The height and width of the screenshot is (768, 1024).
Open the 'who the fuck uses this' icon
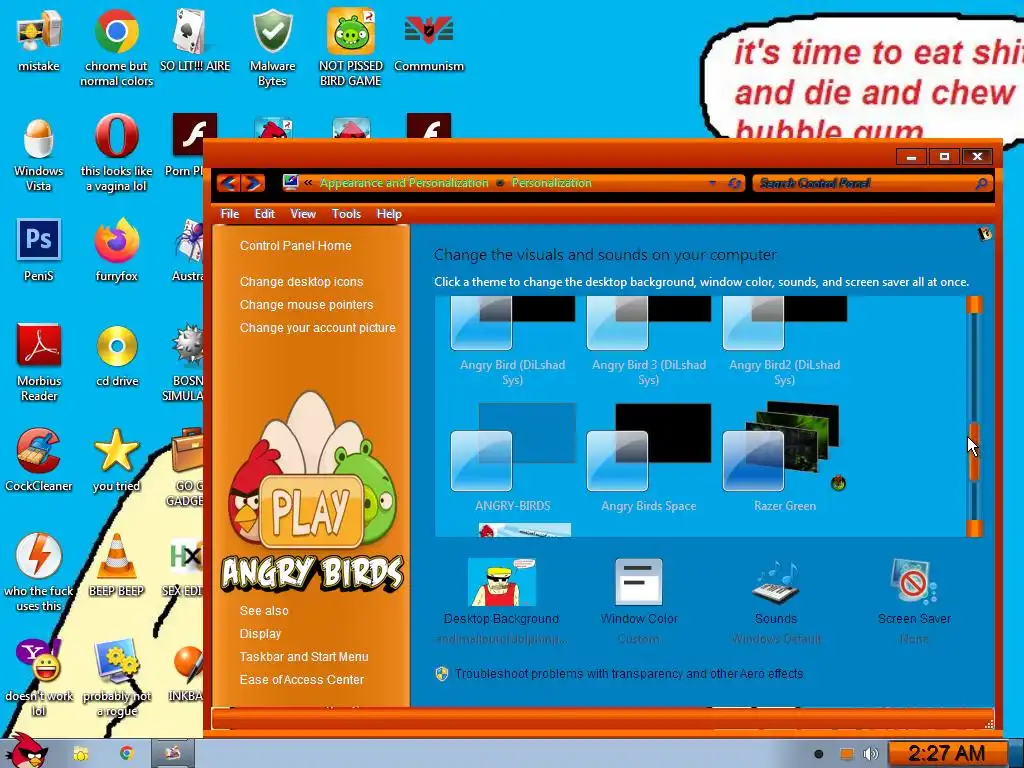[x=39, y=573]
